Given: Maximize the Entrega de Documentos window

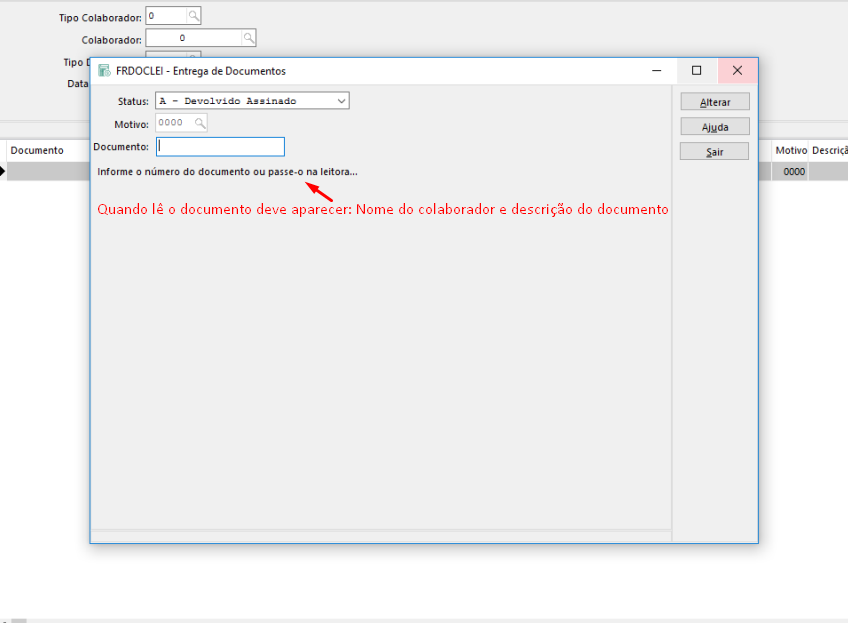Looking at the screenshot, I should [x=697, y=71].
